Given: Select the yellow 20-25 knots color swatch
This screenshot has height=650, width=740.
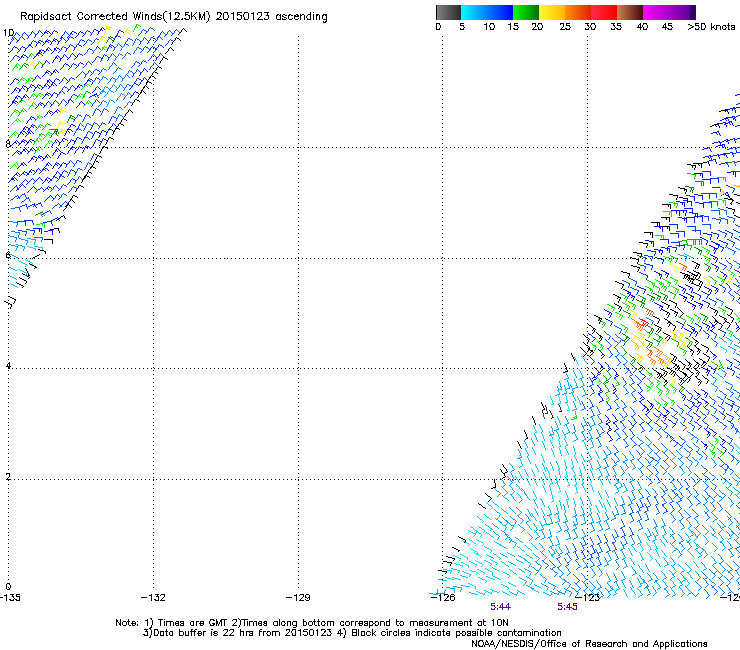Looking at the screenshot, I should [x=552, y=12].
